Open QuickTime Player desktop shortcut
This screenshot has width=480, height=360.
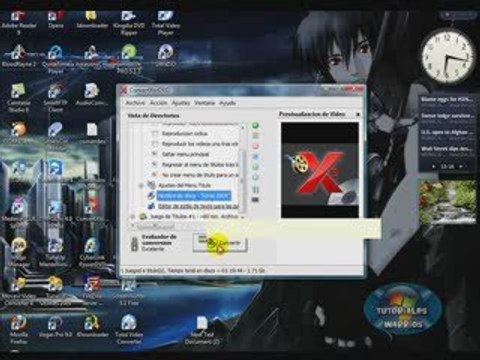point(55,60)
